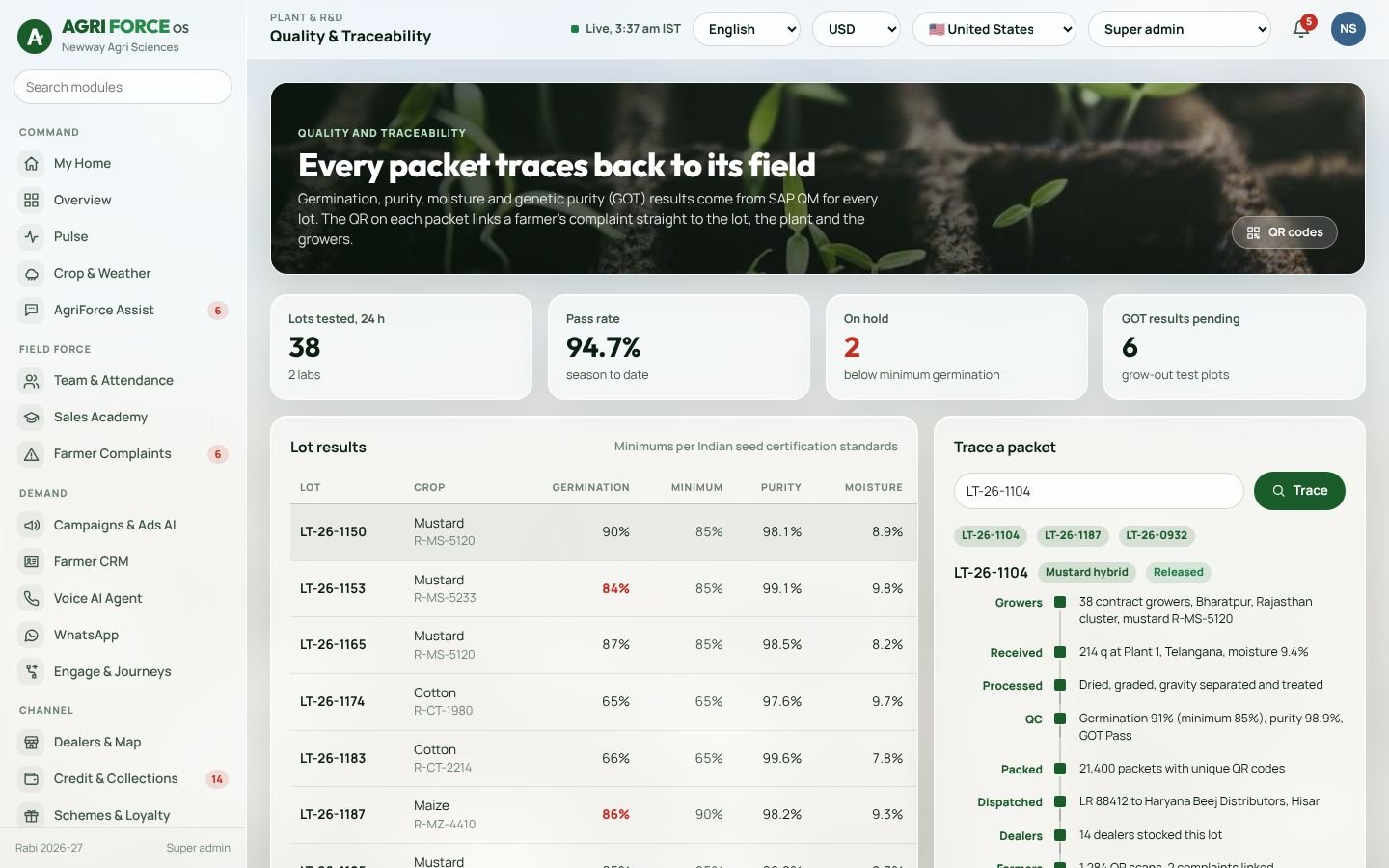The width and height of the screenshot is (1389, 868).
Task: Open Voice AI Agent menu item
Action: [123, 599]
